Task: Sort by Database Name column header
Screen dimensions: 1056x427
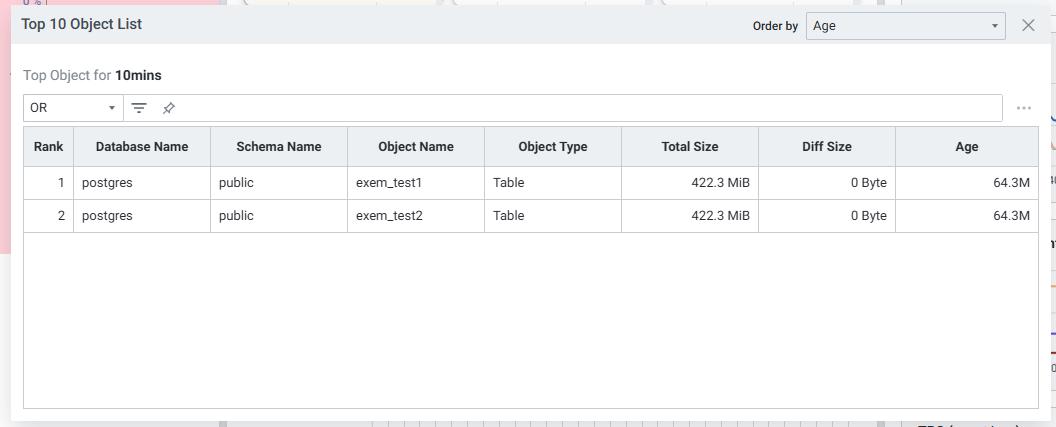Action: [142, 147]
